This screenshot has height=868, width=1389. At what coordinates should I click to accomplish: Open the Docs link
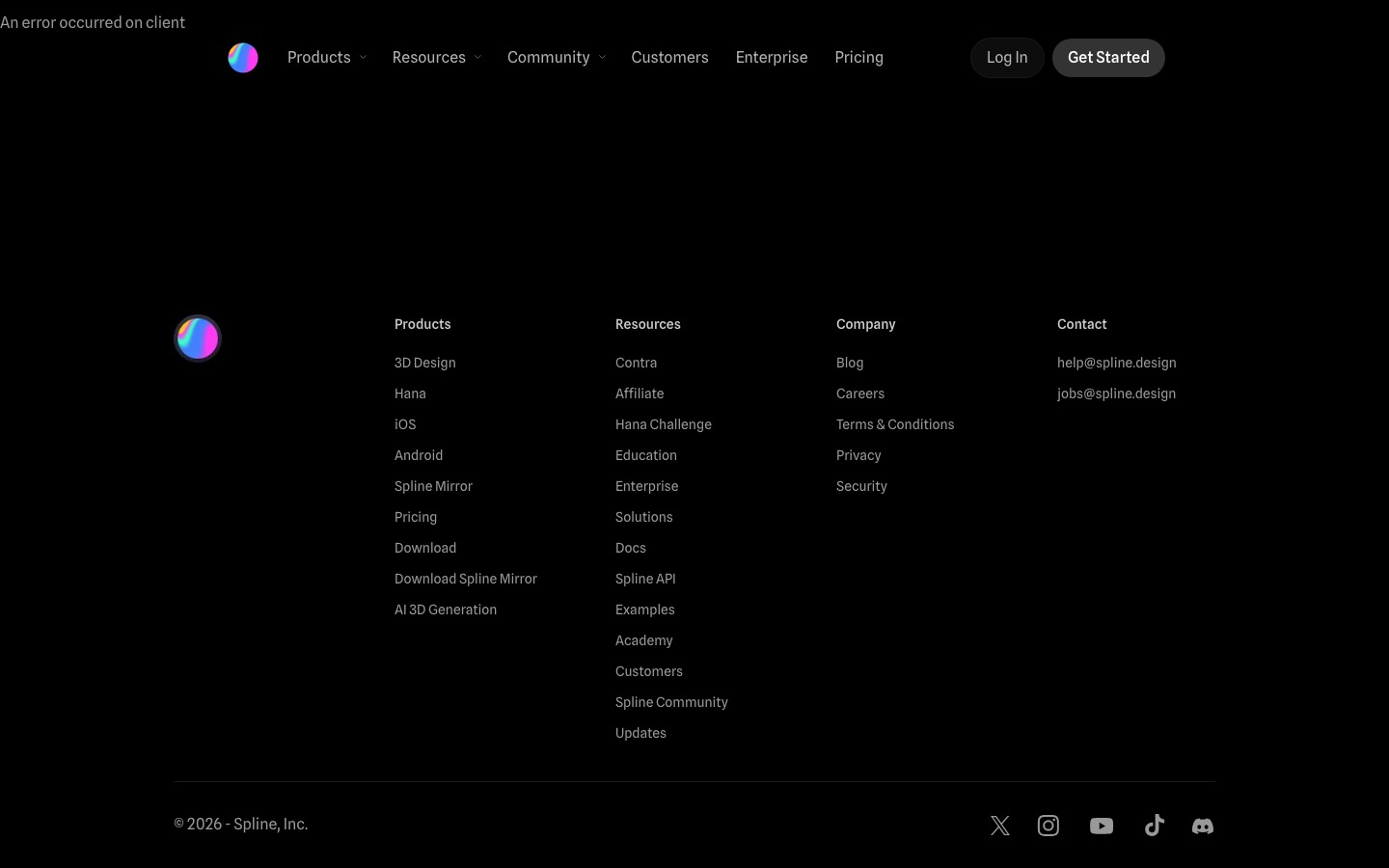(x=631, y=548)
